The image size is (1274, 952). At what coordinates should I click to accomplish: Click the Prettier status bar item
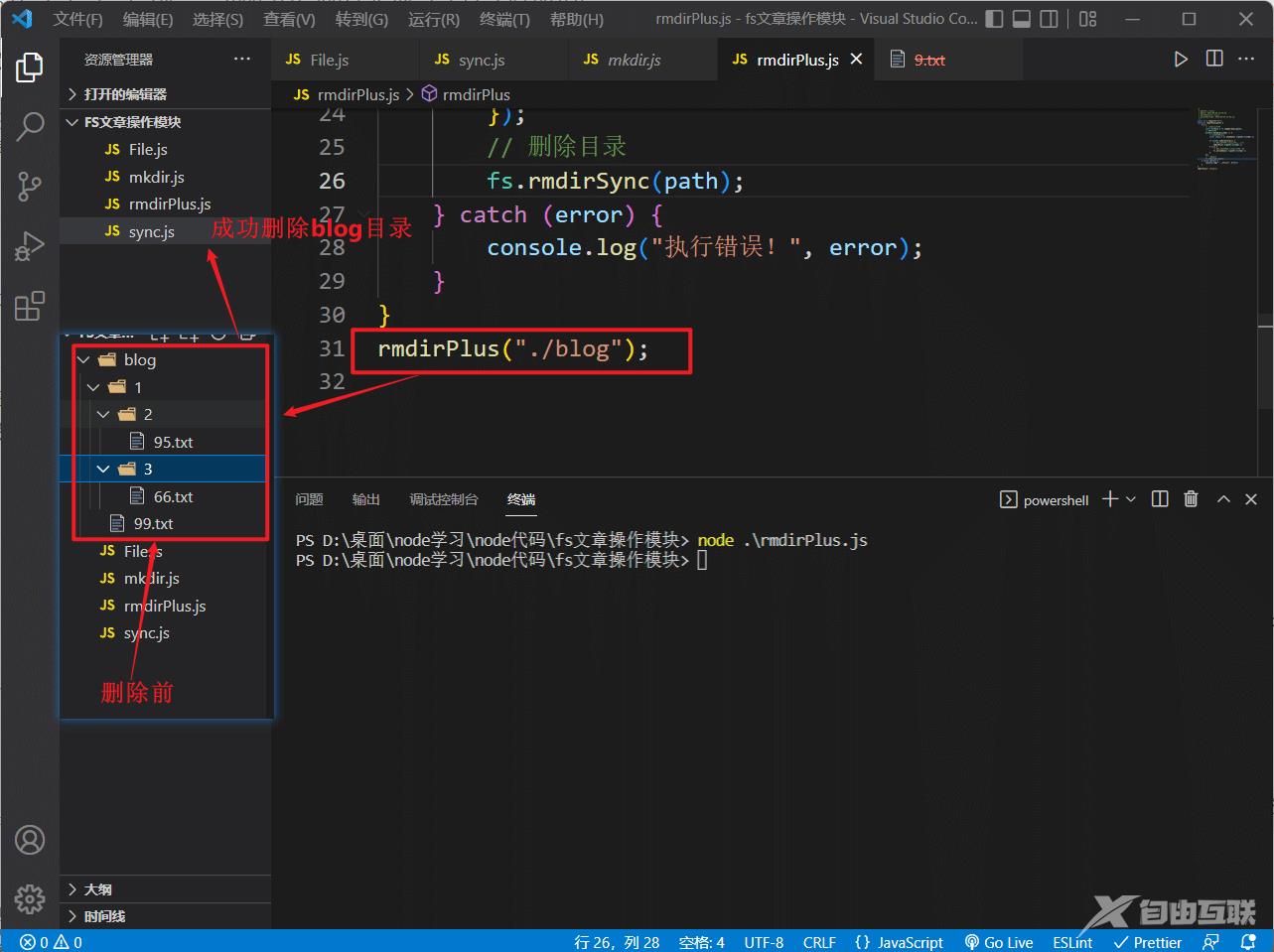(x=1148, y=942)
